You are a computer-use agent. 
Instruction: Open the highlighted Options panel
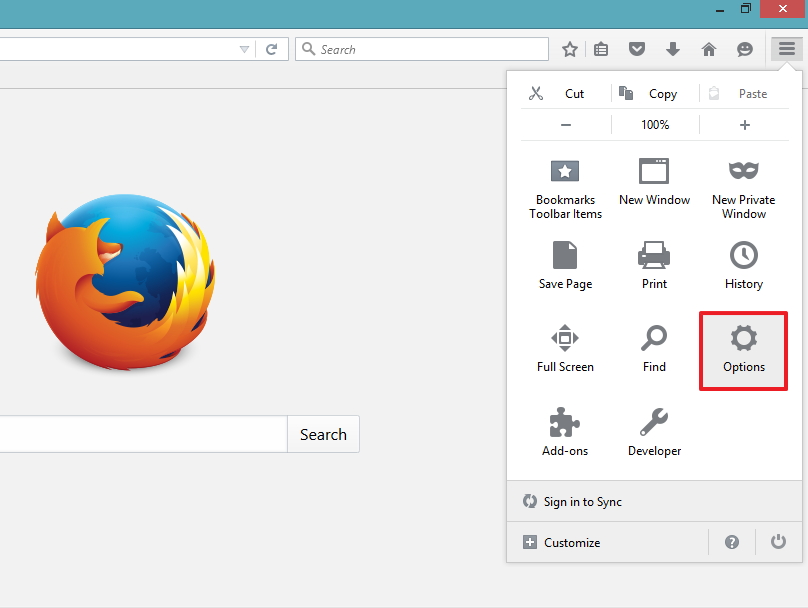click(x=743, y=349)
